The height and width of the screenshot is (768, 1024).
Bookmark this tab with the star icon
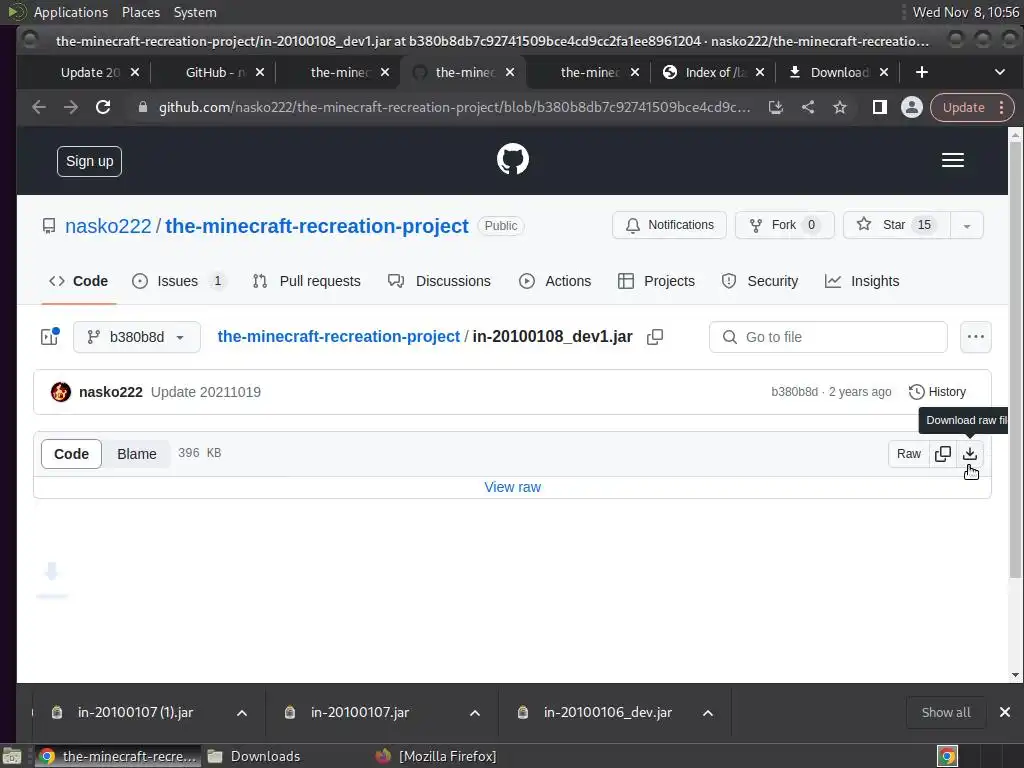coord(840,107)
